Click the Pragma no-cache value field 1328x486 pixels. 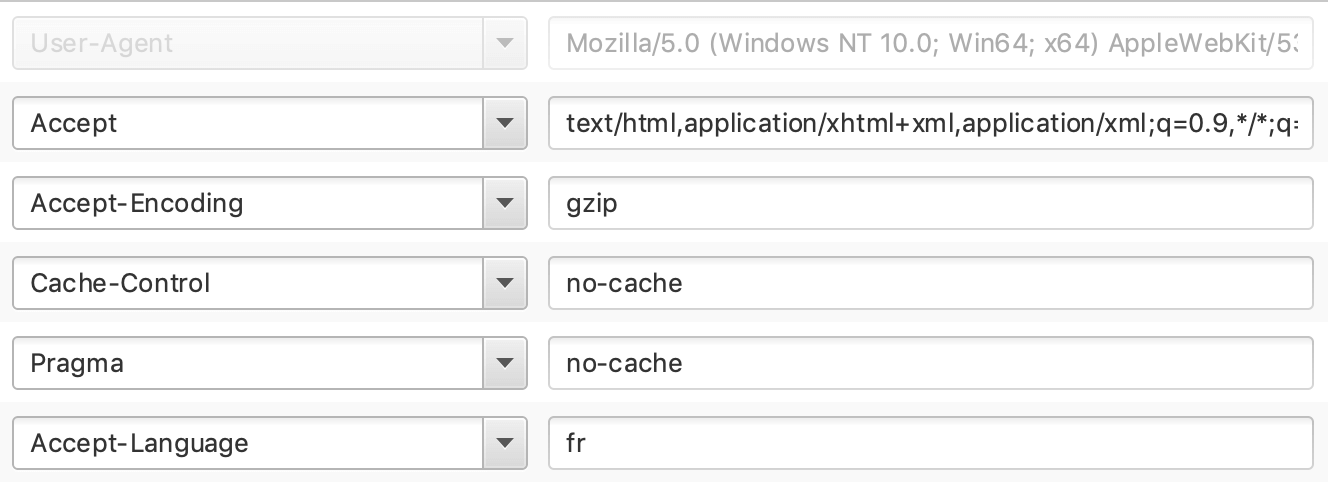click(x=930, y=363)
